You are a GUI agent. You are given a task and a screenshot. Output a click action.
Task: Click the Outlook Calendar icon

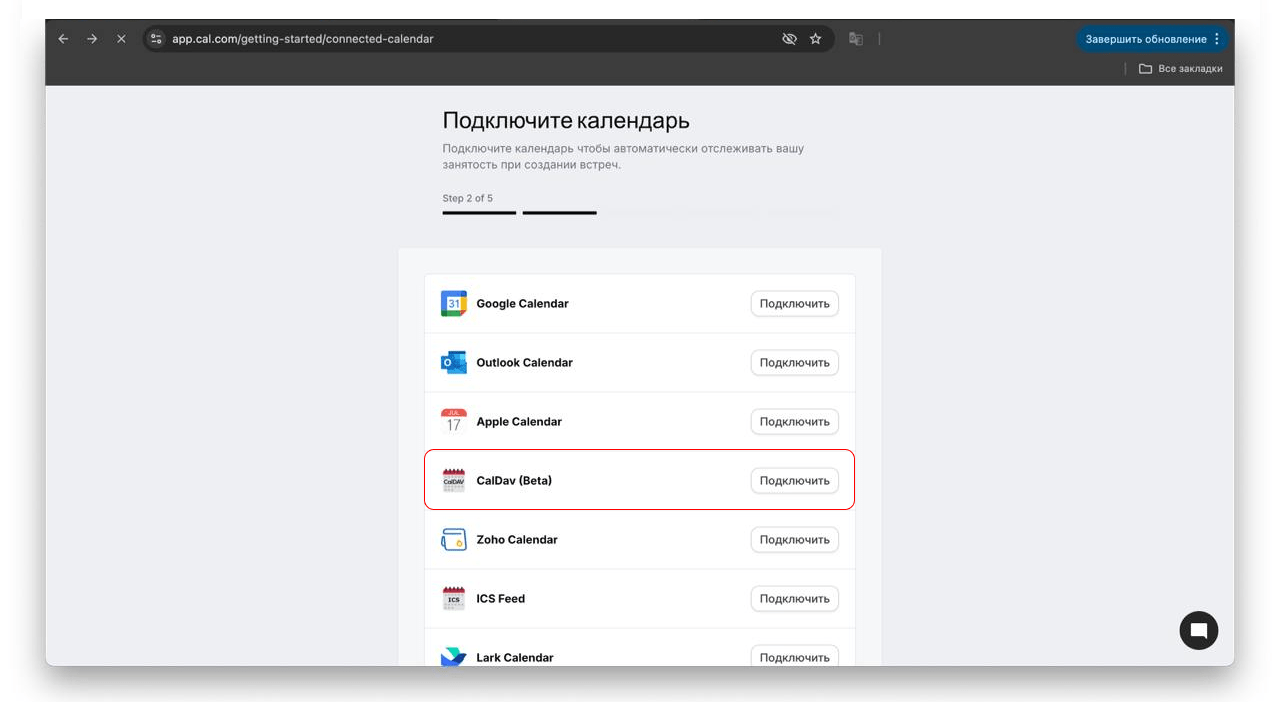coord(454,363)
